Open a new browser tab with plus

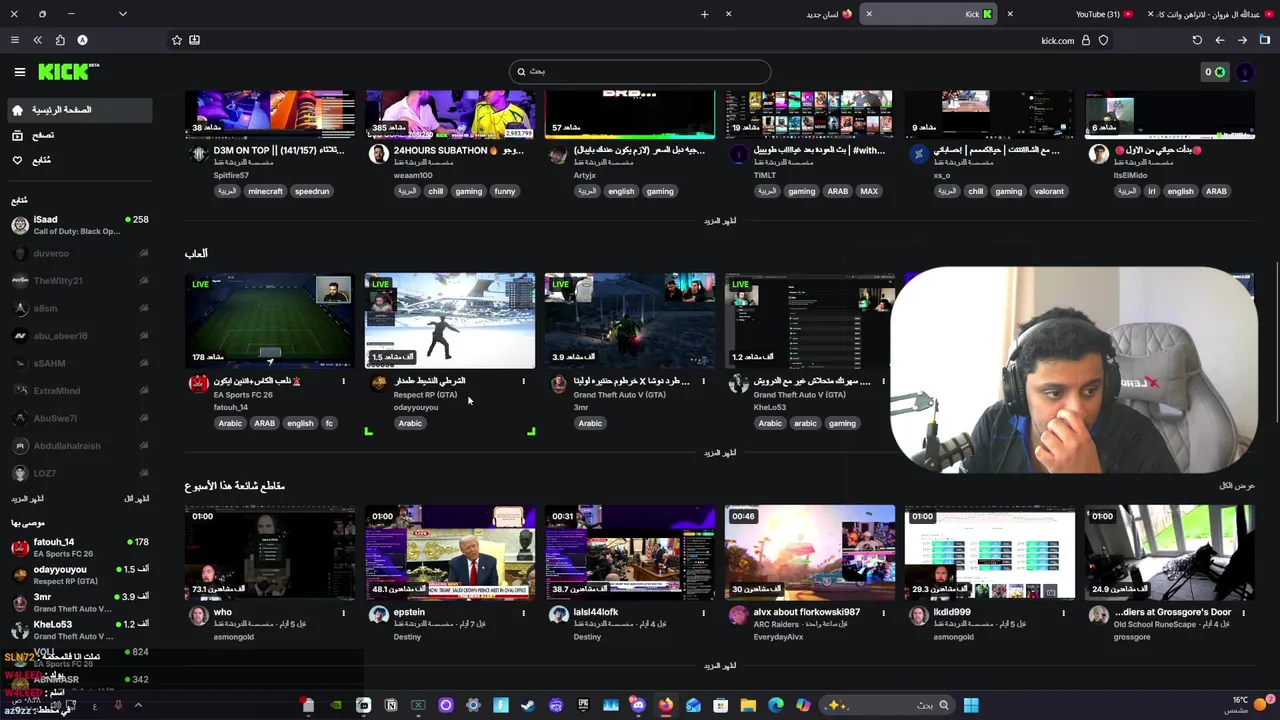(x=704, y=14)
